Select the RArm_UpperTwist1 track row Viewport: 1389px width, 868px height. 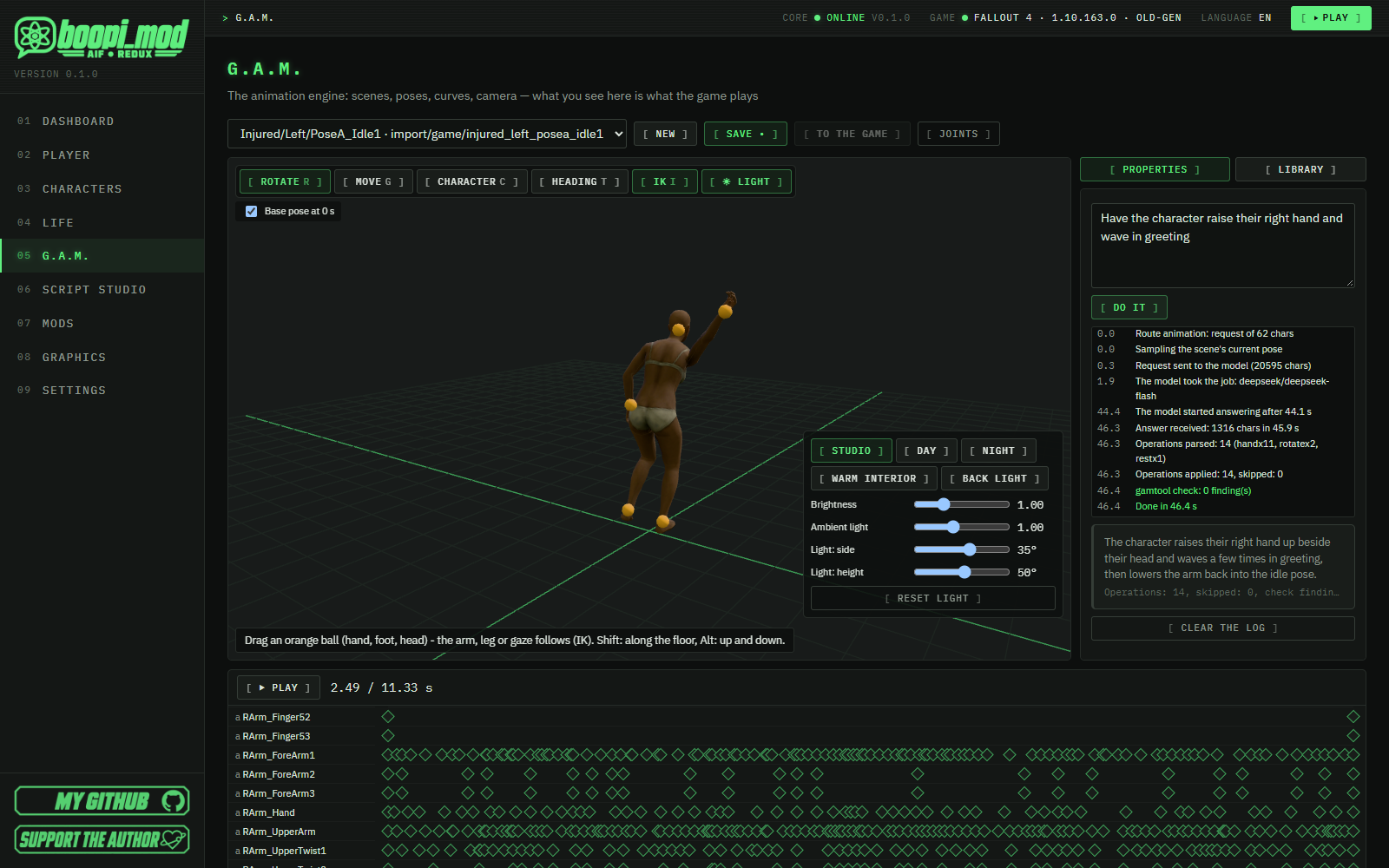[796, 851]
